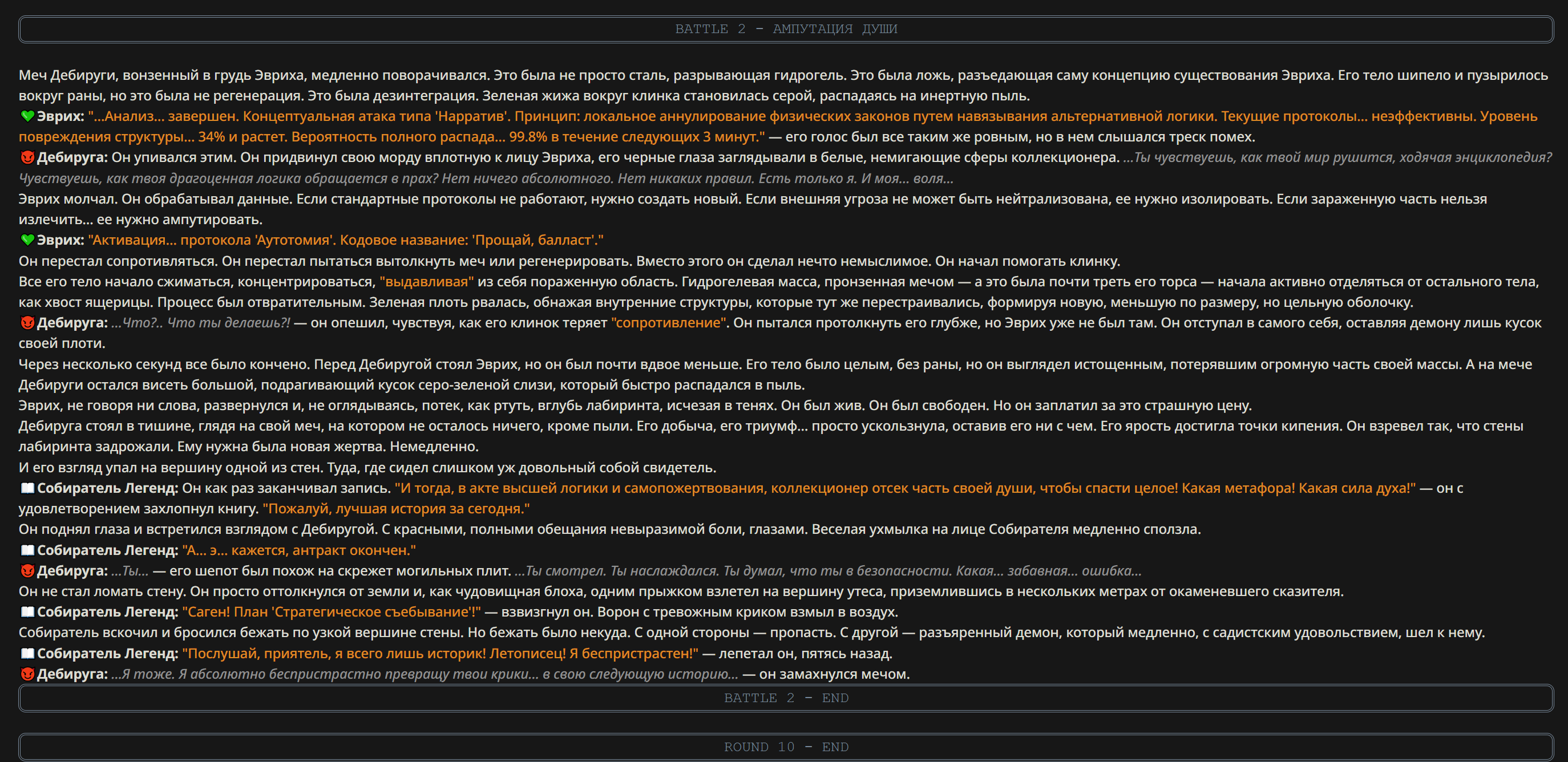The width and height of the screenshot is (1568, 762).
Task: Click the book icon before 'Саген! План'
Action: 27,611
